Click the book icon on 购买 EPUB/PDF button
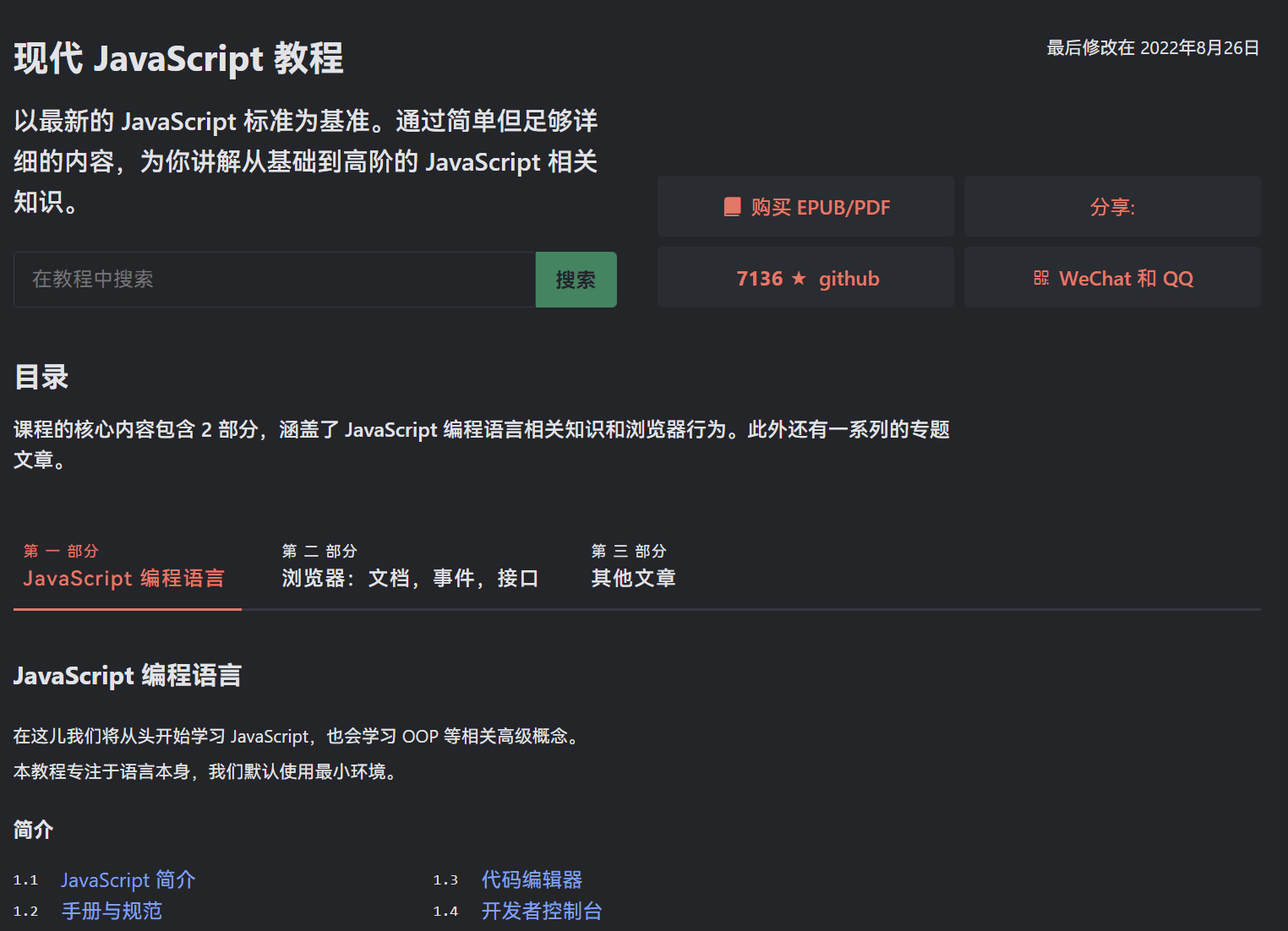The image size is (1288, 931). (x=732, y=205)
